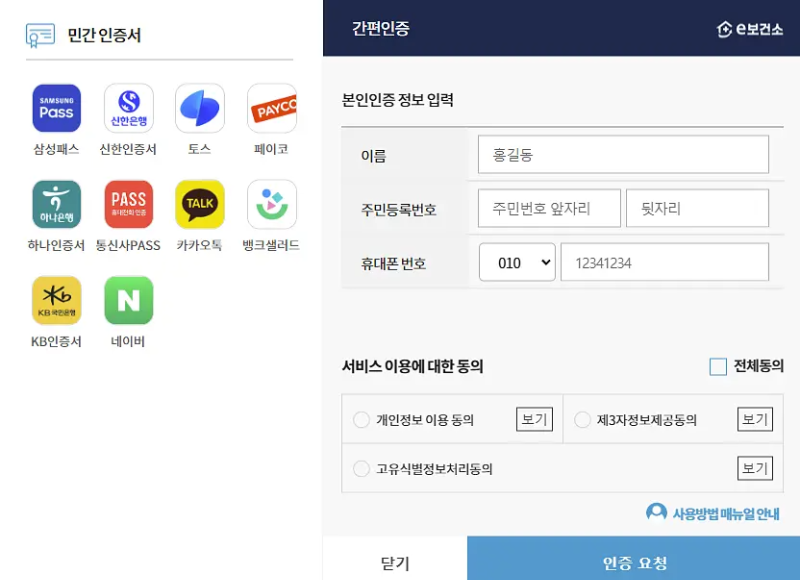800x580 pixels.
Task: Pick 뱅크샐러드 certificate icon
Action: [271, 203]
